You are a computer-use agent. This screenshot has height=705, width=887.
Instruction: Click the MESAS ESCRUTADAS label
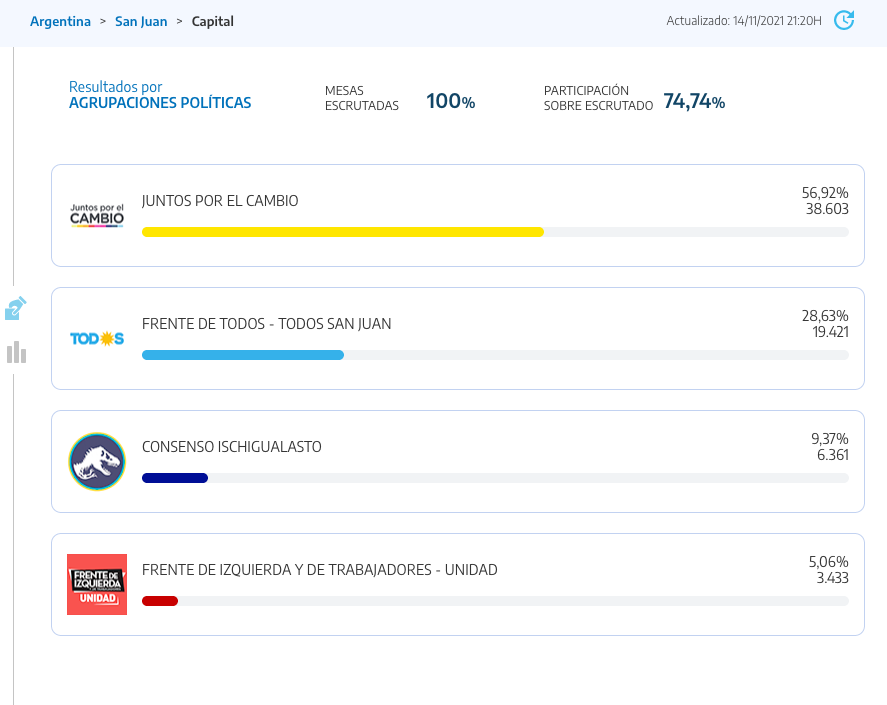point(362,98)
